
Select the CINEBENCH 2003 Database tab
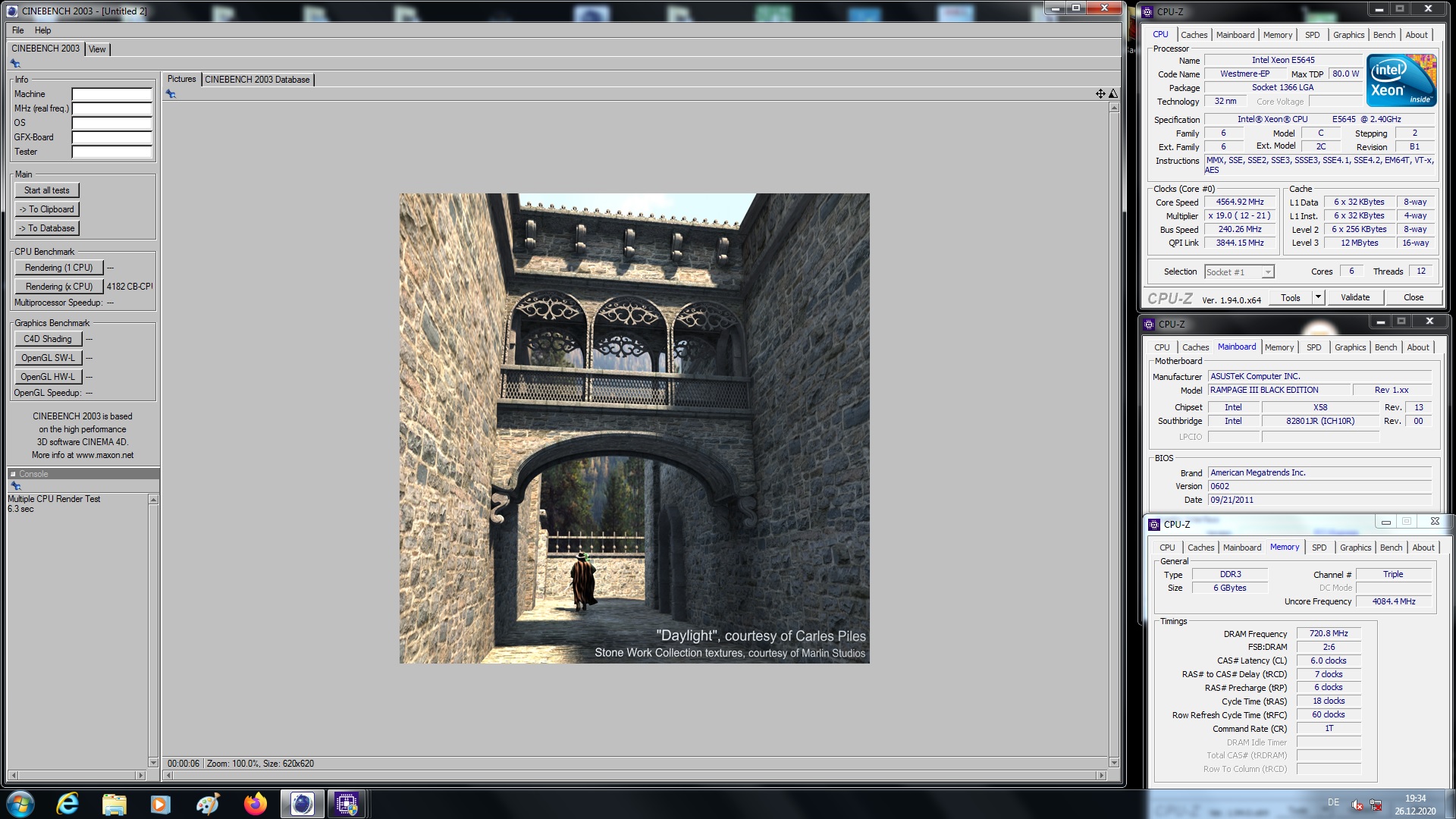tap(257, 80)
